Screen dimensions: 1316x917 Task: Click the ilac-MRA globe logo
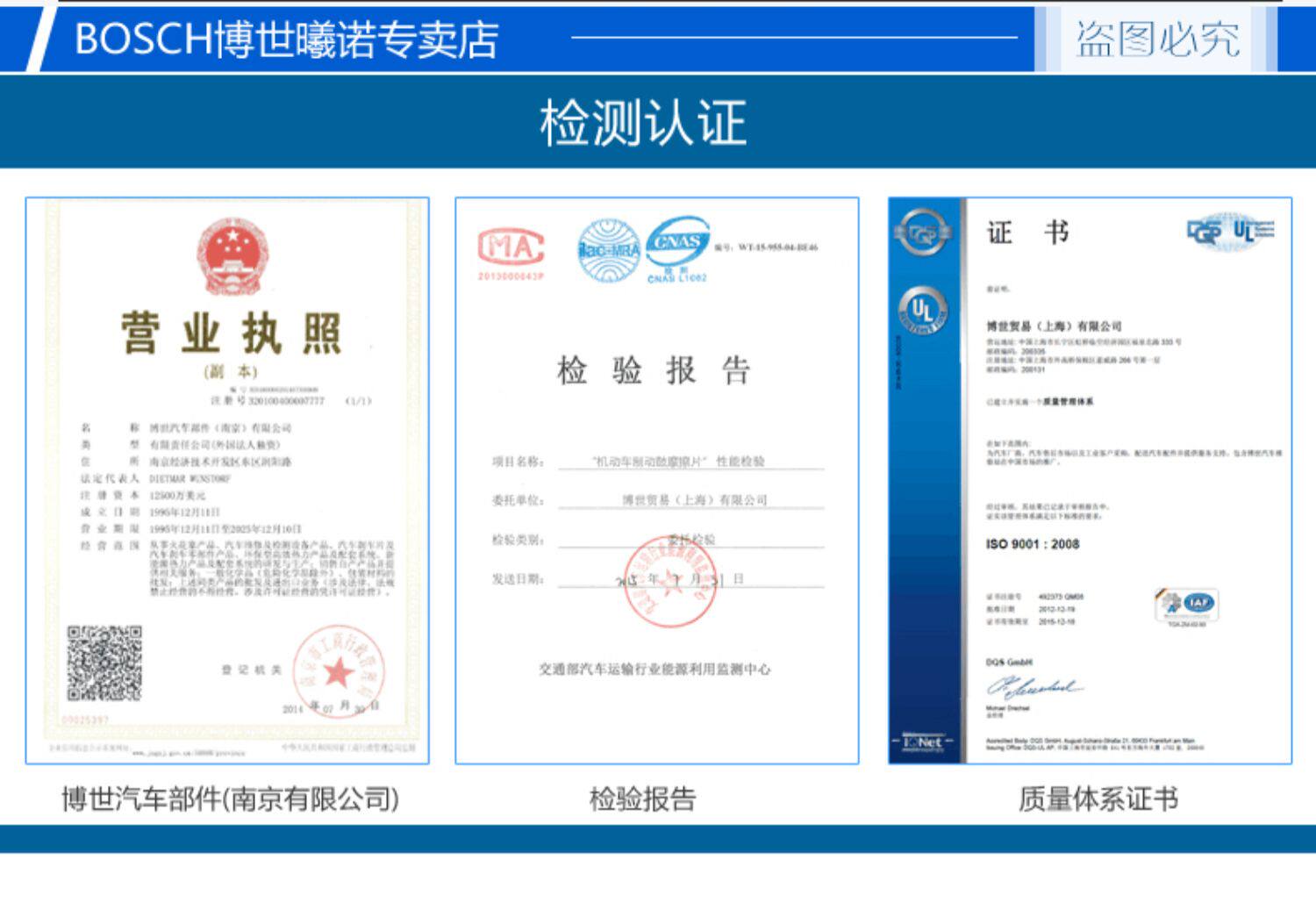609,250
